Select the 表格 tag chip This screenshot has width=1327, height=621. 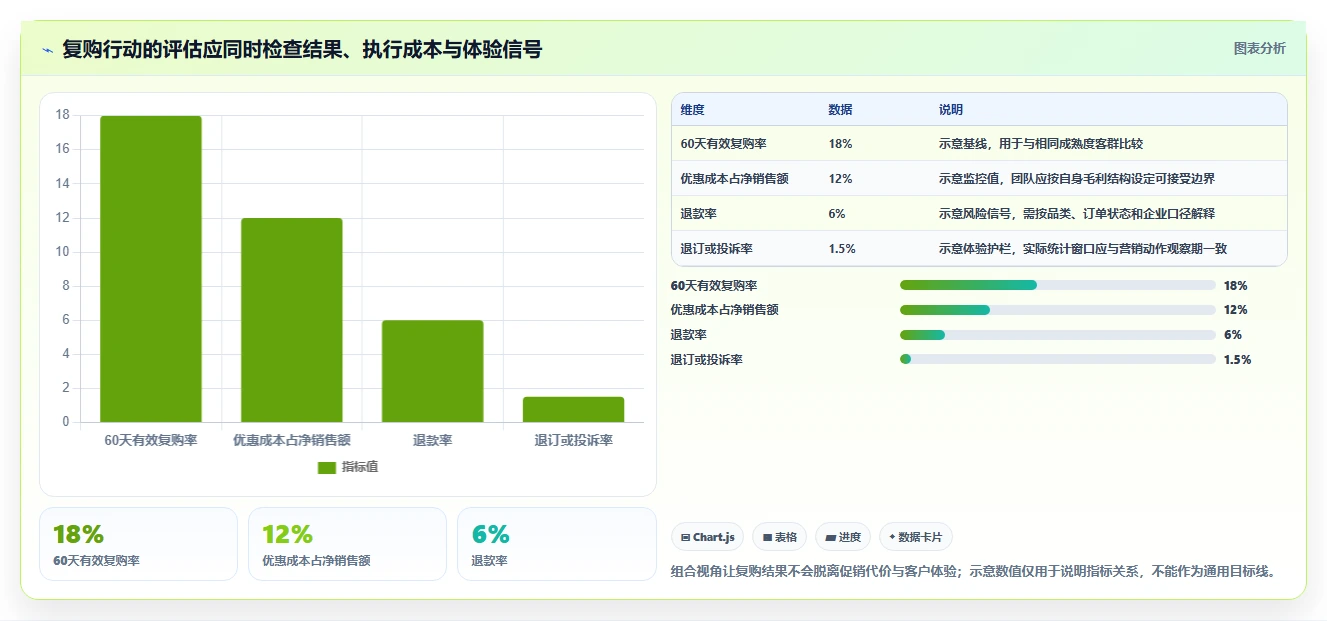coord(779,537)
